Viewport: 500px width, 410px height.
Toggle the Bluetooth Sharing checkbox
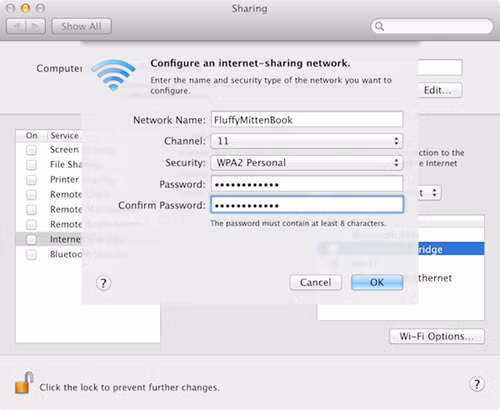pos(31,255)
